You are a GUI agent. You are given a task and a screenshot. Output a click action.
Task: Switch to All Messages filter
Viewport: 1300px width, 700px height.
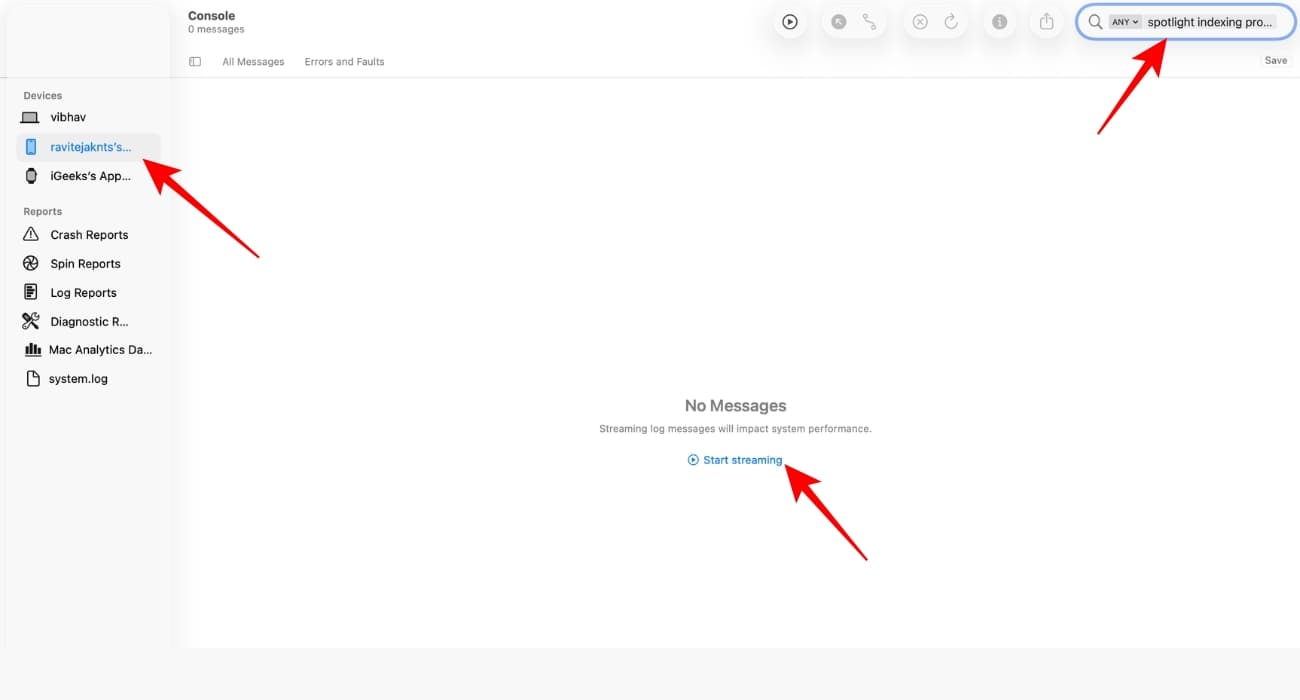[253, 62]
